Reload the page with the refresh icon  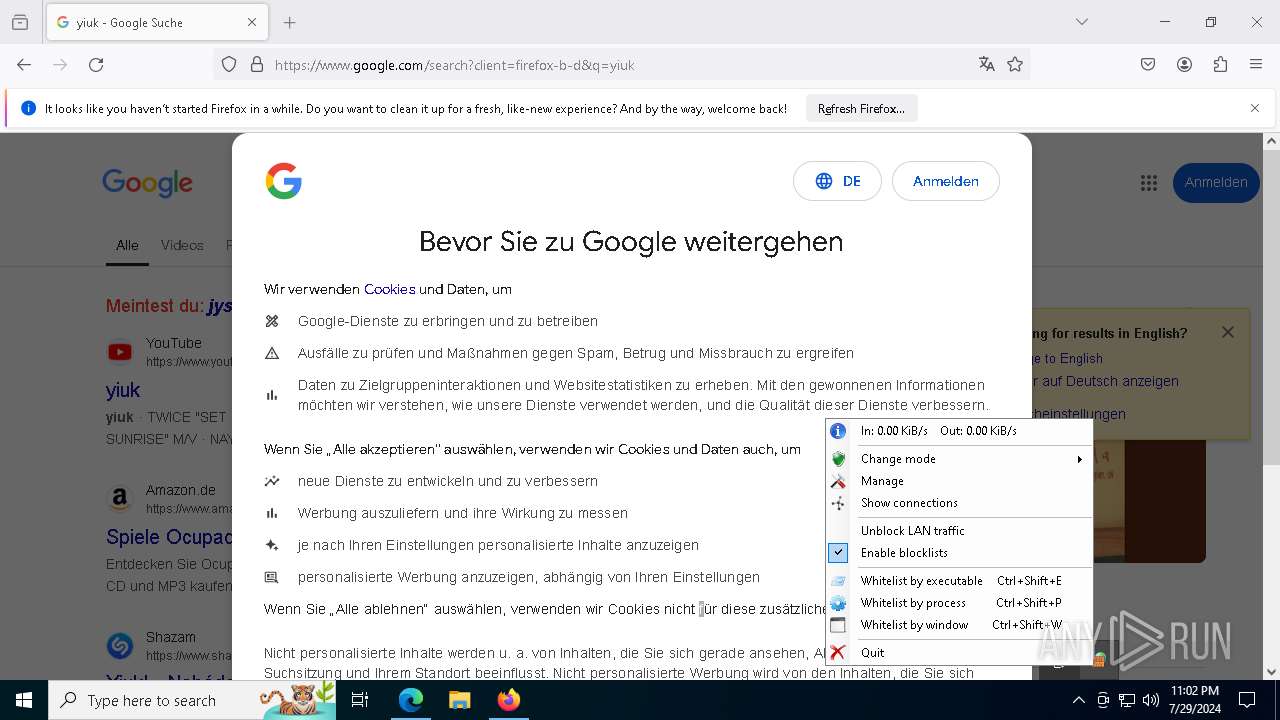(x=96, y=65)
